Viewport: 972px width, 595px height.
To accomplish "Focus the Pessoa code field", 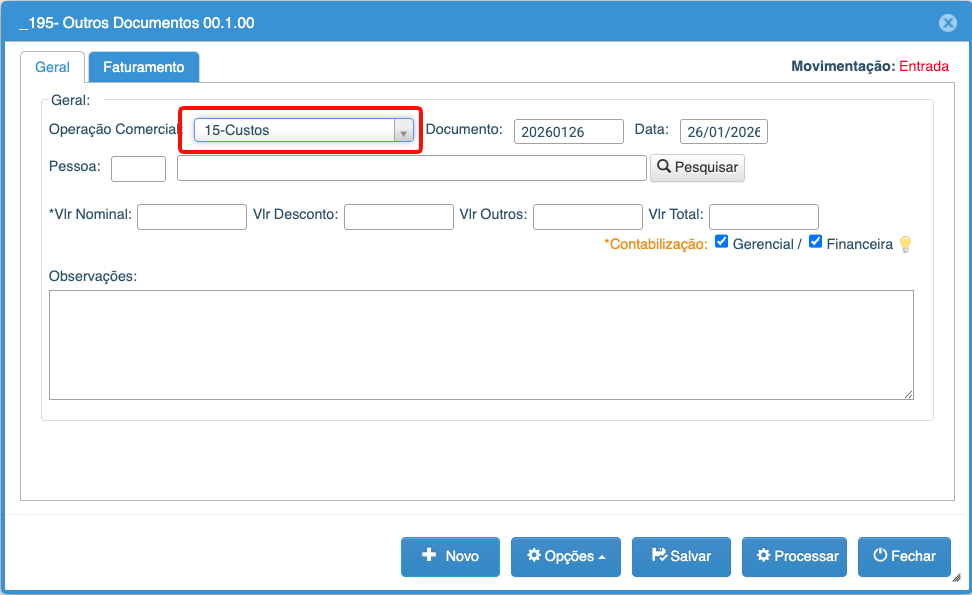I will [138, 169].
